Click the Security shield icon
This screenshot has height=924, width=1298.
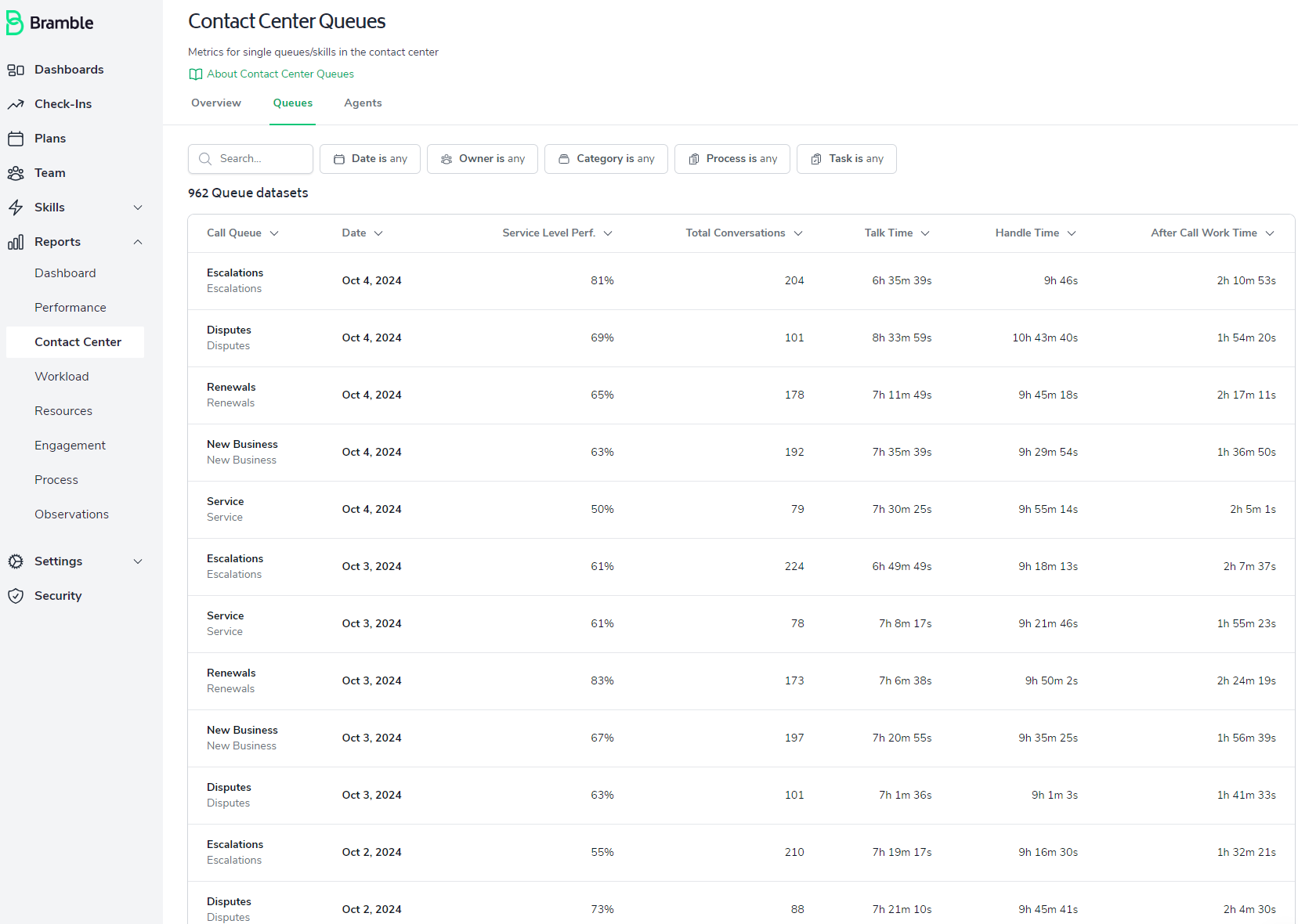click(16, 596)
